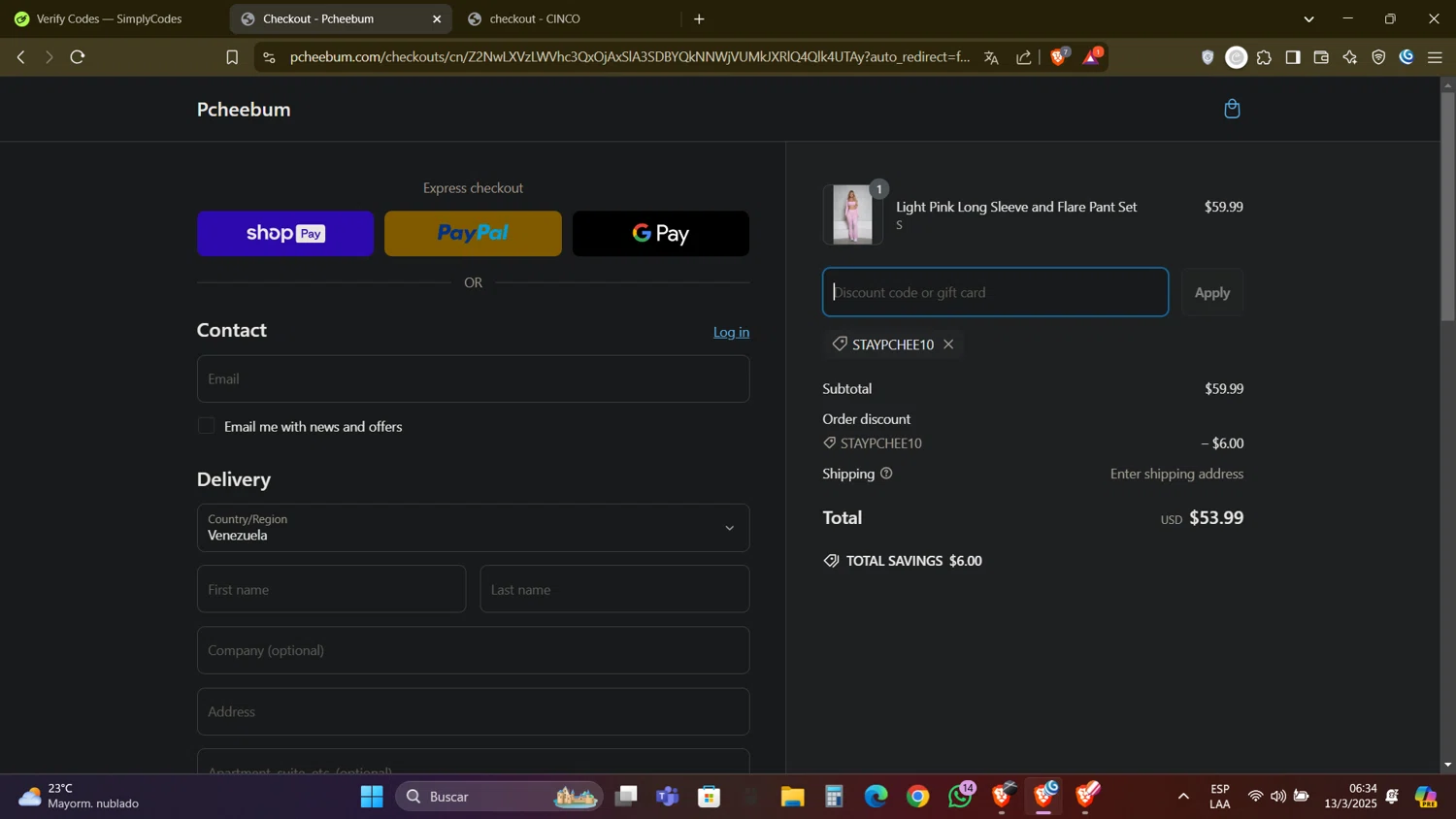The image size is (1456, 819).
Task: Click the discount code input field
Action: coord(995,292)
